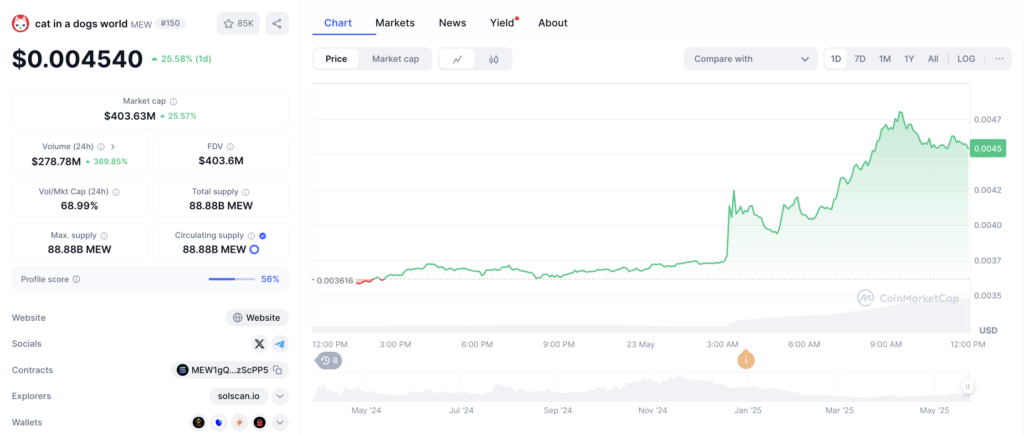Switch to candlestick chart view

pos(494,59)
